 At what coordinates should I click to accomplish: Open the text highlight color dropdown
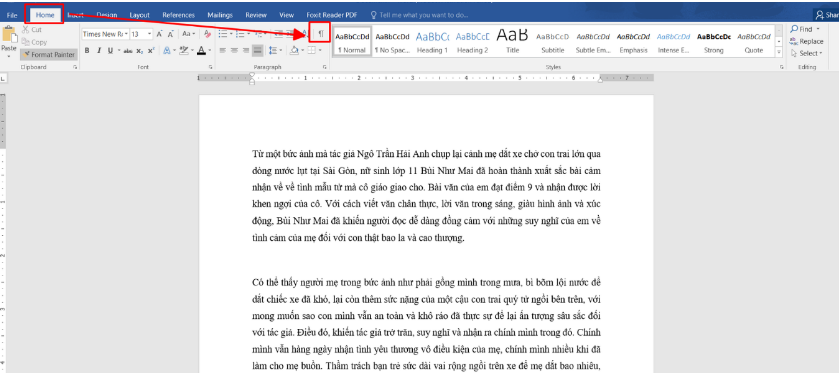click(x=191, y=50)
